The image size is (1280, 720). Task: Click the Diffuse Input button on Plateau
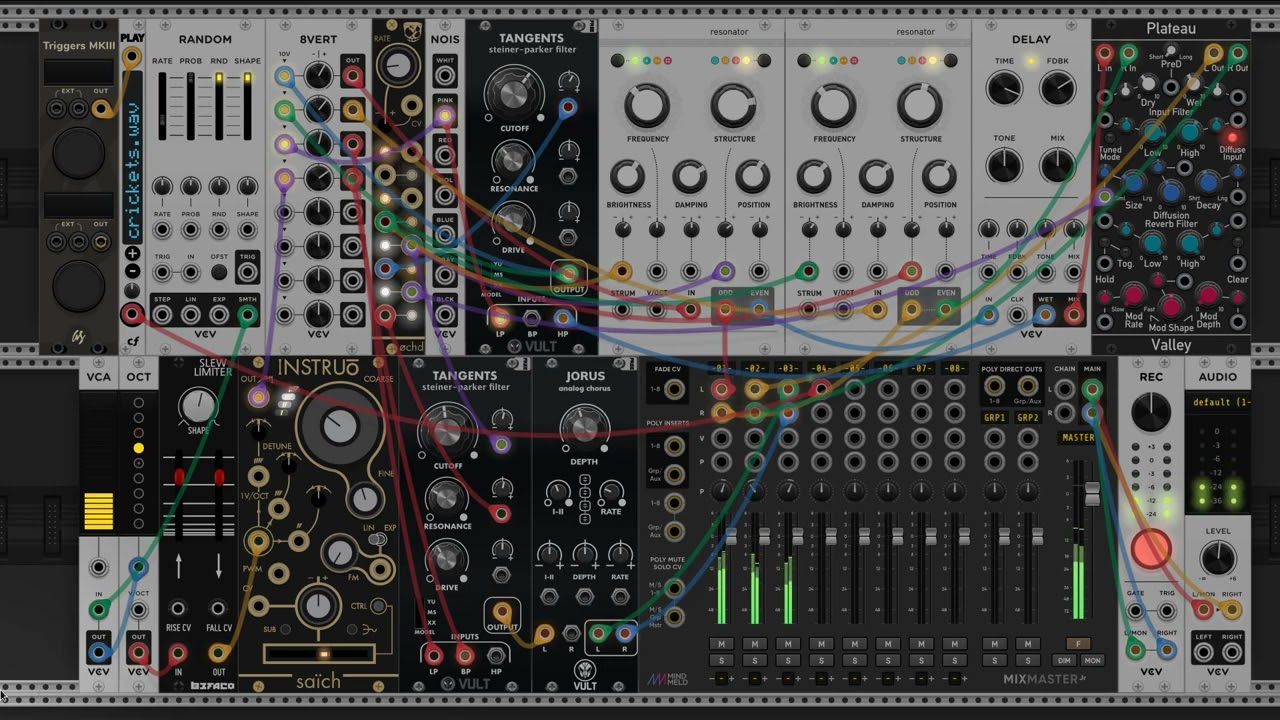tap(1232, 137)
